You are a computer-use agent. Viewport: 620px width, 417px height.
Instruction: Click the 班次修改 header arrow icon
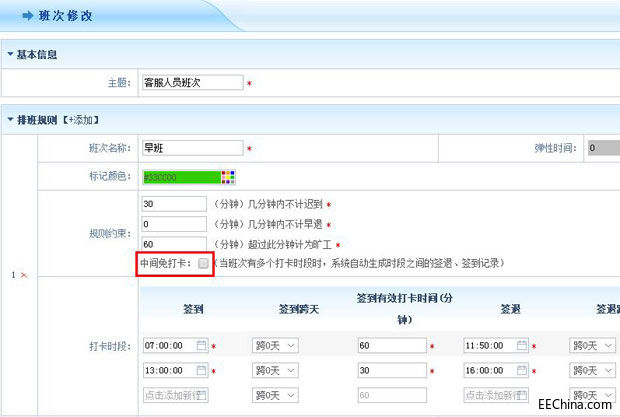28,16
